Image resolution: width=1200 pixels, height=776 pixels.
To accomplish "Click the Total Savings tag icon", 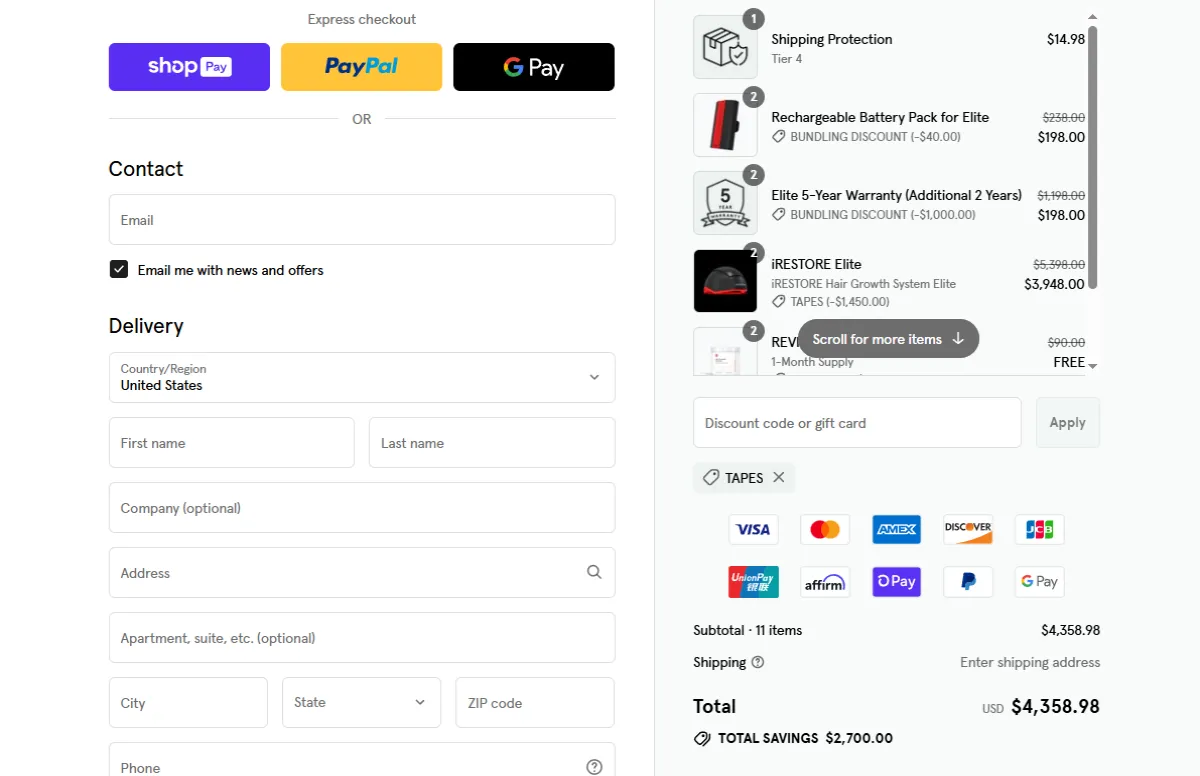I will 702,739.
